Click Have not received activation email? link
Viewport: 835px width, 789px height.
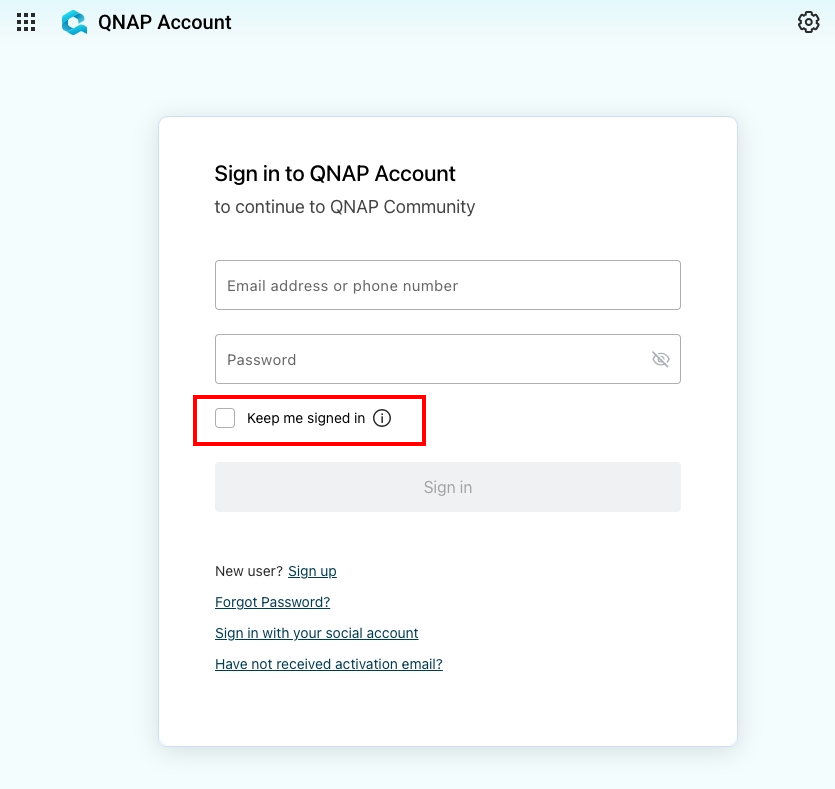[x=329, y=664]
